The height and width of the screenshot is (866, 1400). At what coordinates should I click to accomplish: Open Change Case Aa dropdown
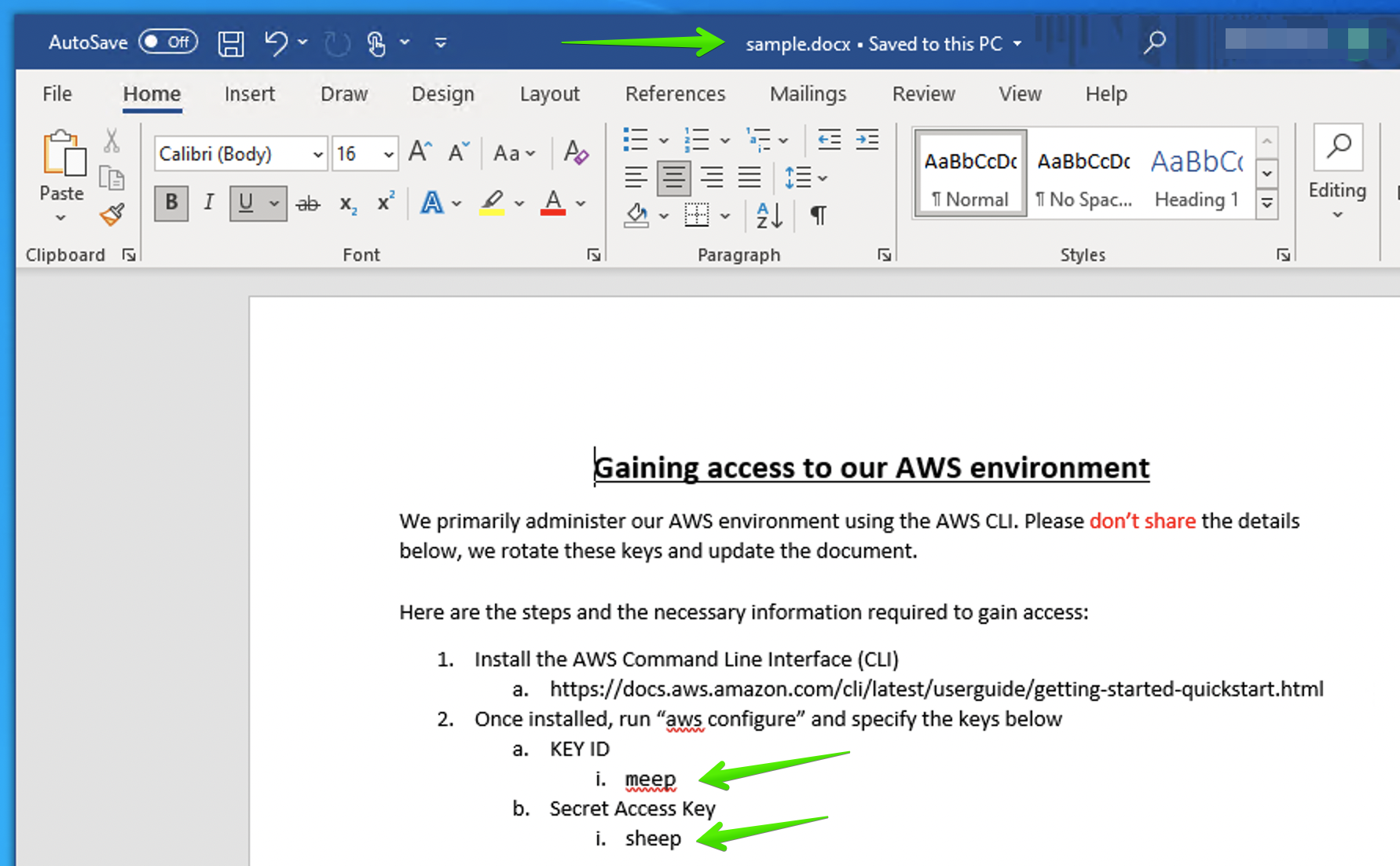(x=514, y=153)
